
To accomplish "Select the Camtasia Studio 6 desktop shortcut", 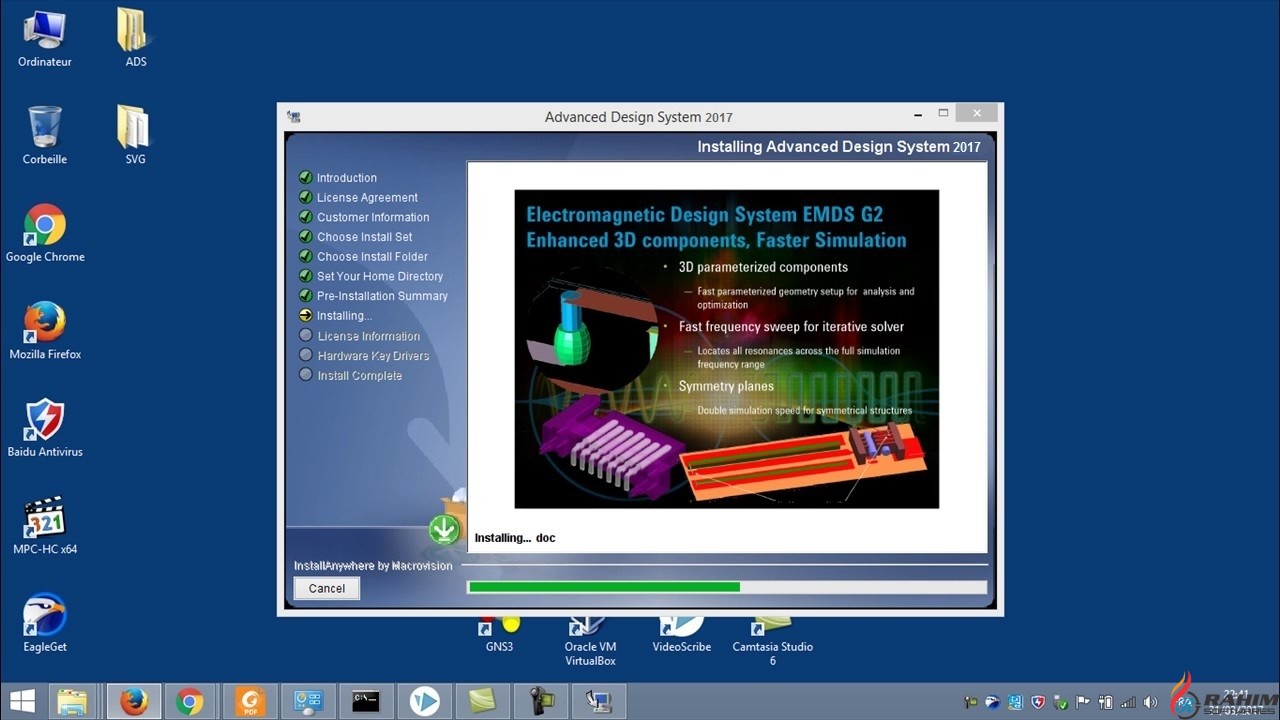I will point(772,642).
